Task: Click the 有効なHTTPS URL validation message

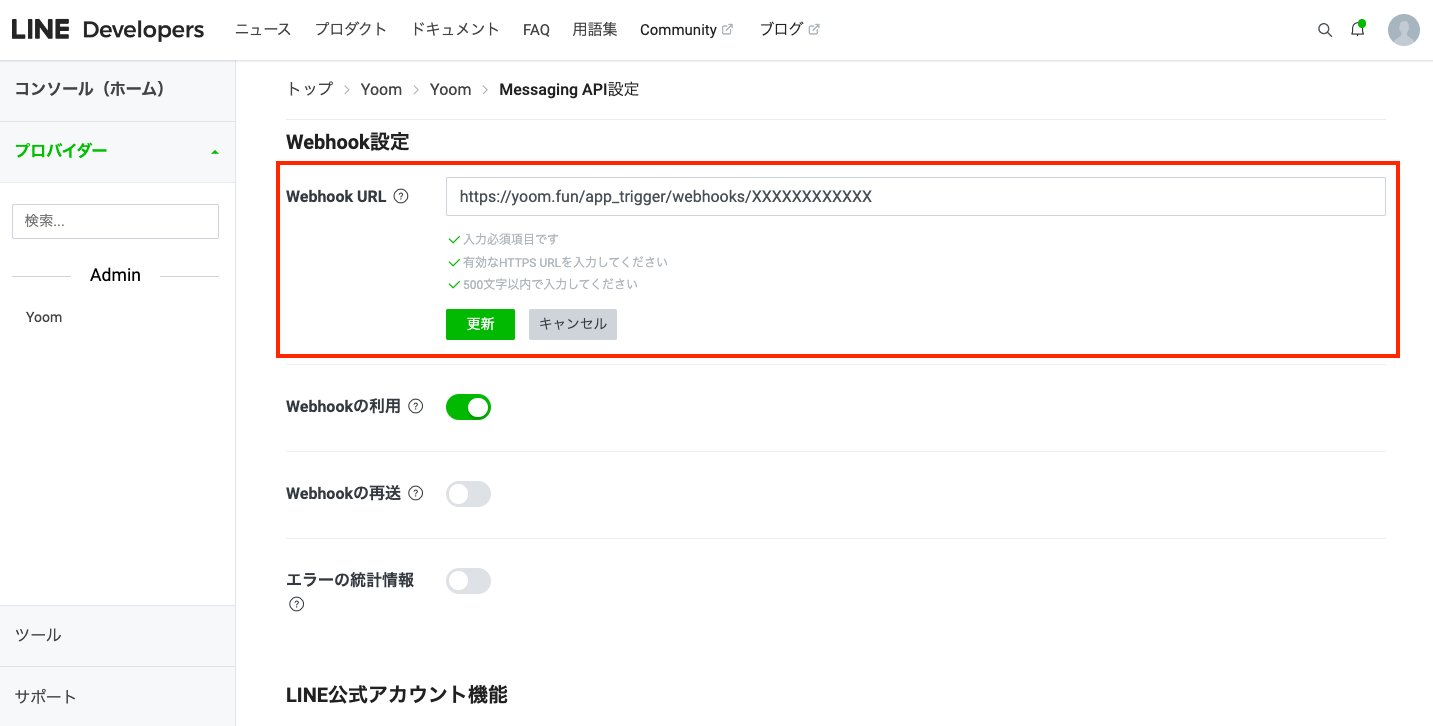Action: pos(565,262)
